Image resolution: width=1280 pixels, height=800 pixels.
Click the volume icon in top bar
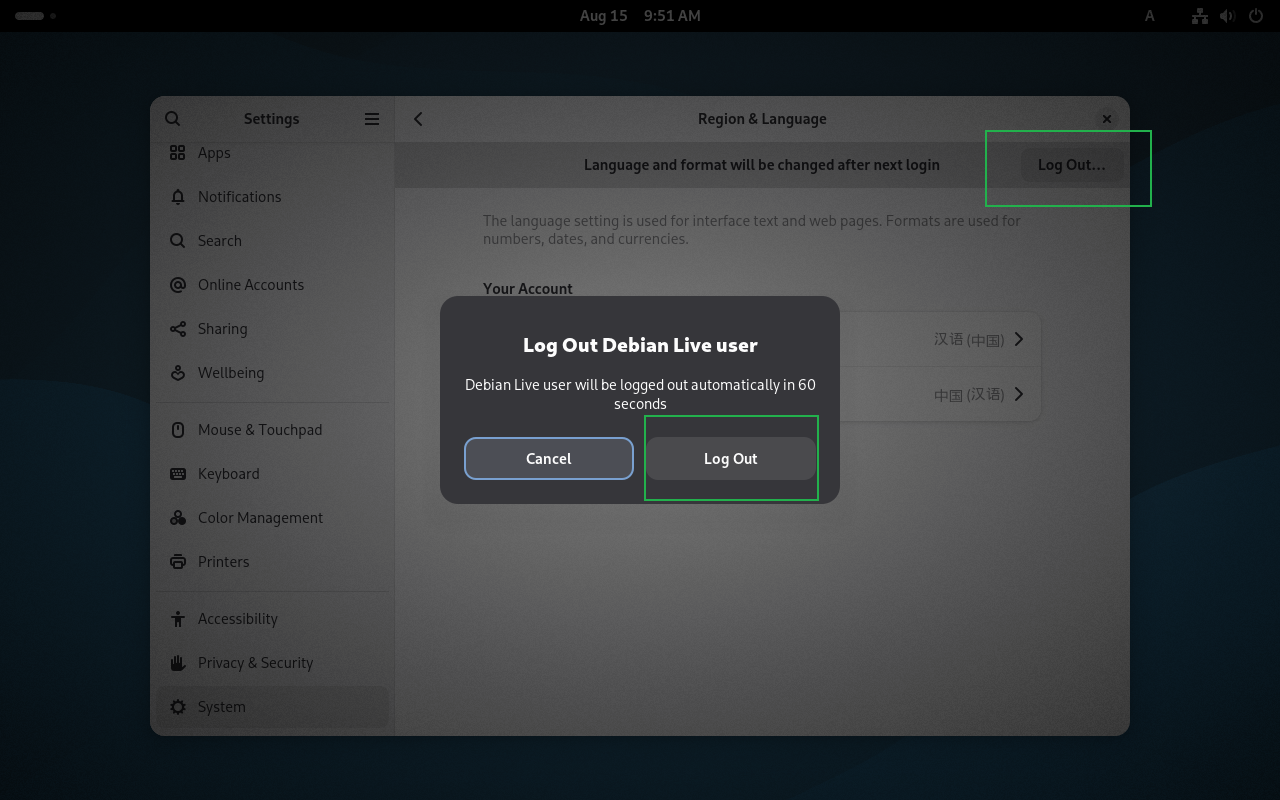tap(1228, 16)
